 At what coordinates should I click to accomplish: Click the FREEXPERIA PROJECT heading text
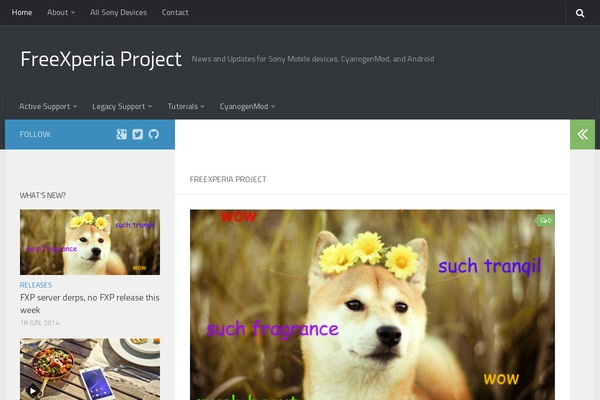[x=228, y=180]
